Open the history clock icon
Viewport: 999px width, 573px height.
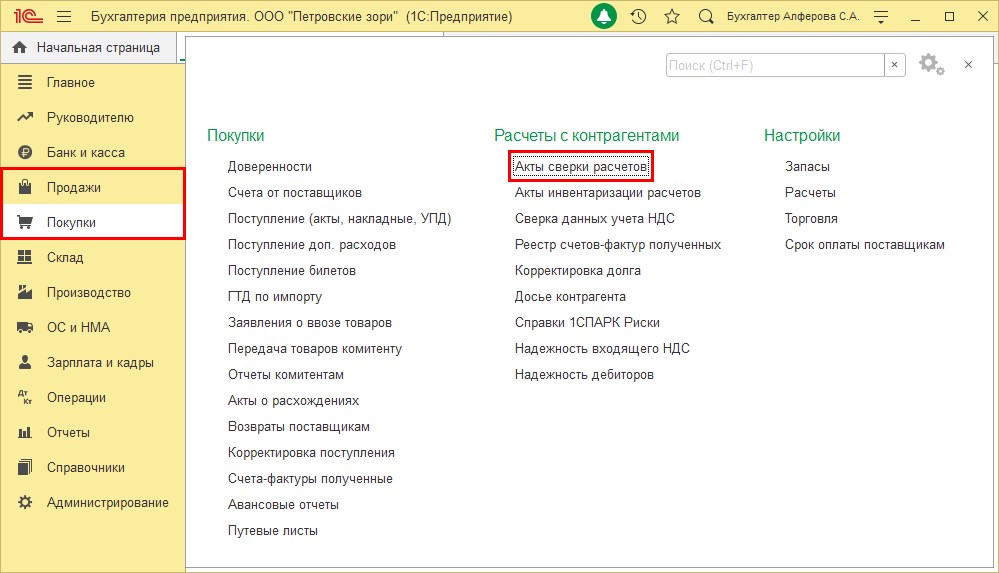click(638, 17)
